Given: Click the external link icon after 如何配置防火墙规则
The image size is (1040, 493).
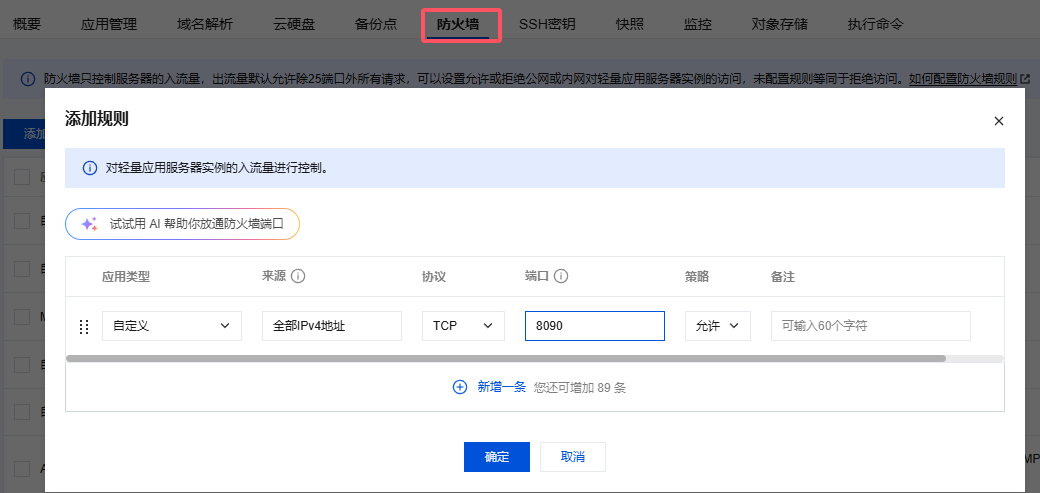Looking at the screenshot, I should click(x=1025, y=78).
